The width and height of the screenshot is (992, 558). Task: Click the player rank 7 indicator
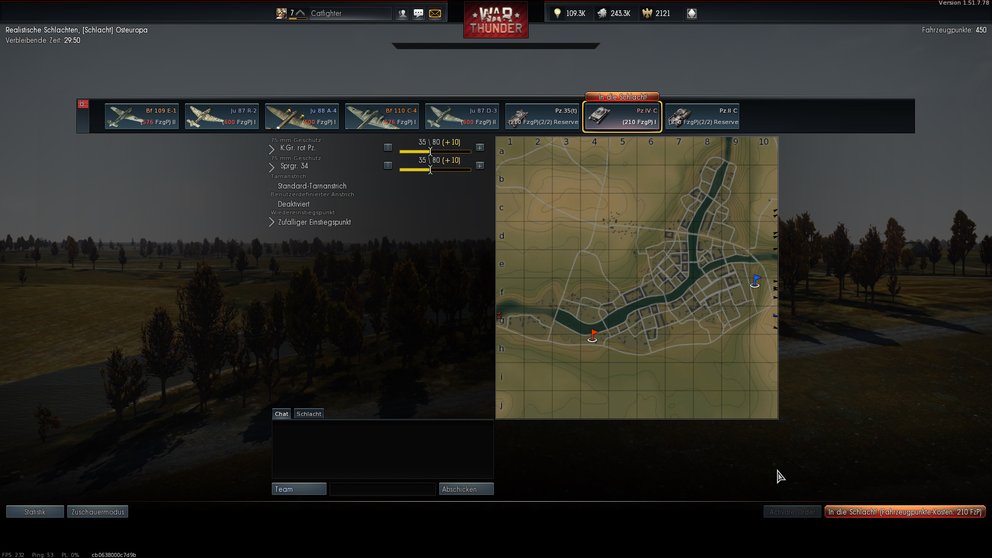[x=297, y=13]
